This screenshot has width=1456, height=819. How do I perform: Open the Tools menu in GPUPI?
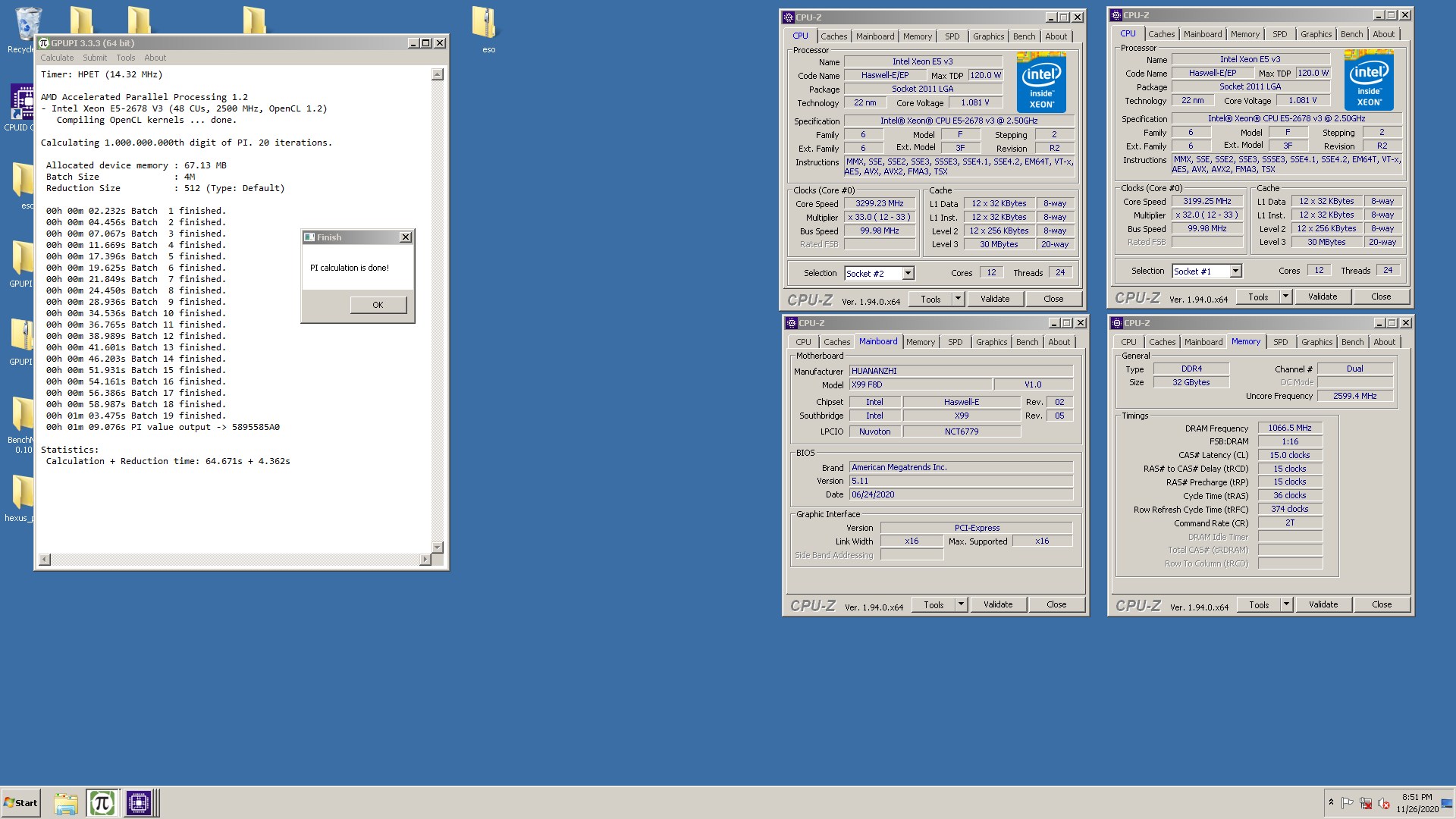click(126, 58)
